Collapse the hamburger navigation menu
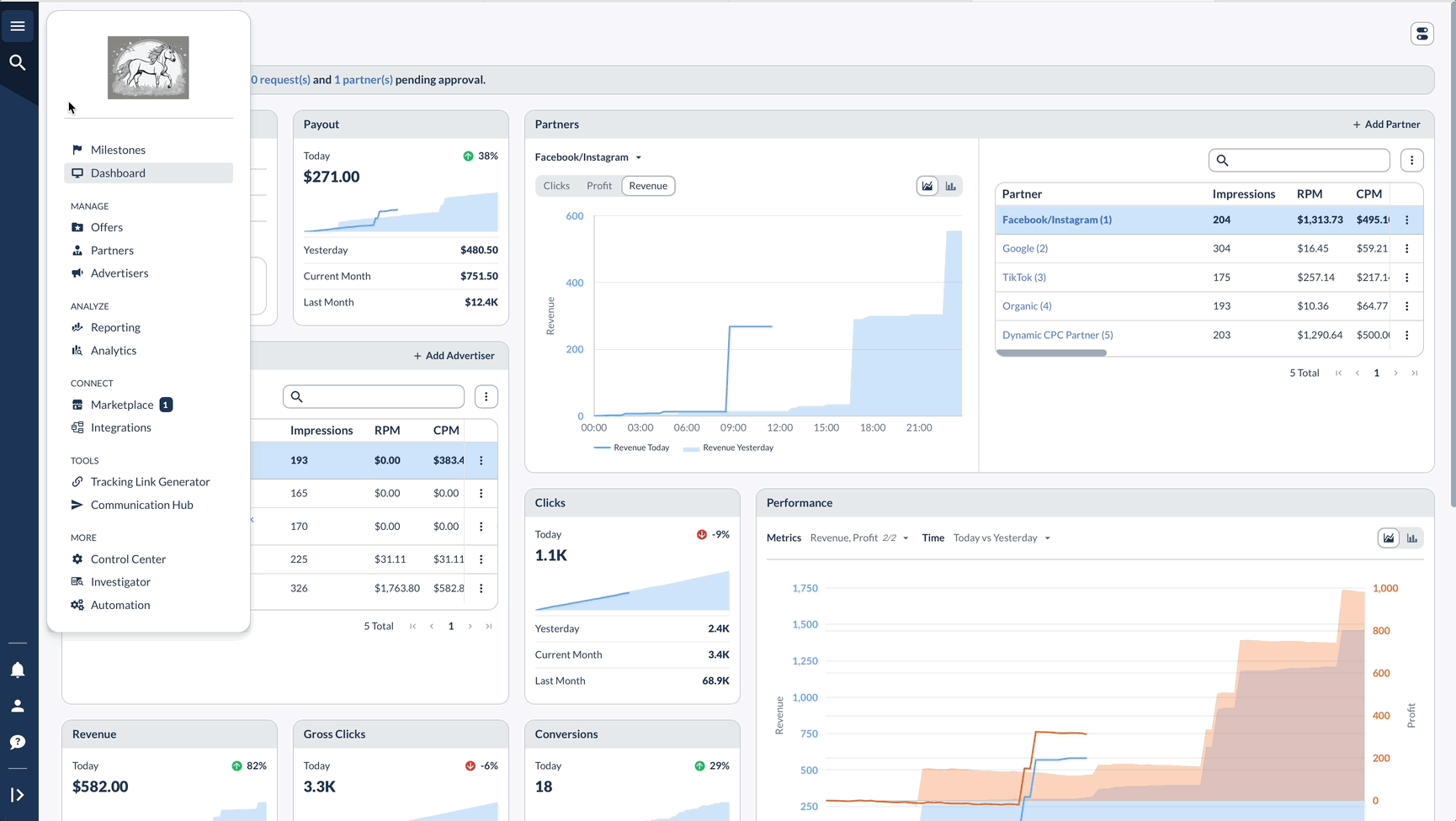This screenshot has width=1456, height=821. click(x=18, y=26)
